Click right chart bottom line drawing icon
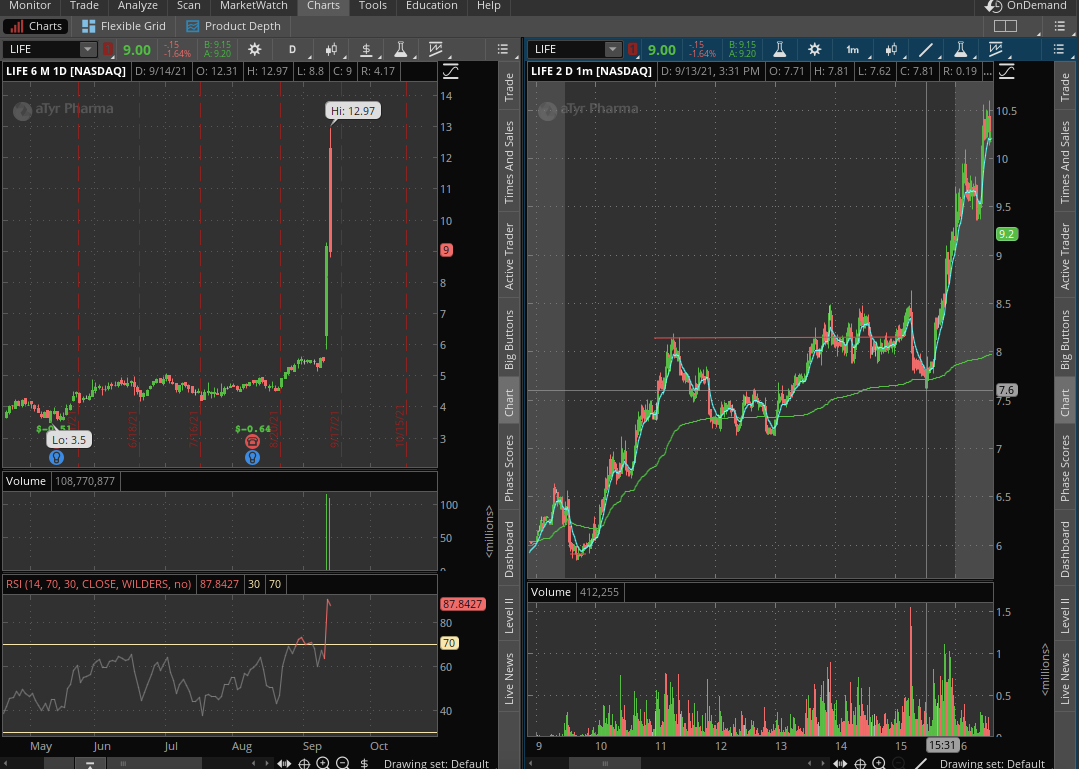 tap(921, 763)
